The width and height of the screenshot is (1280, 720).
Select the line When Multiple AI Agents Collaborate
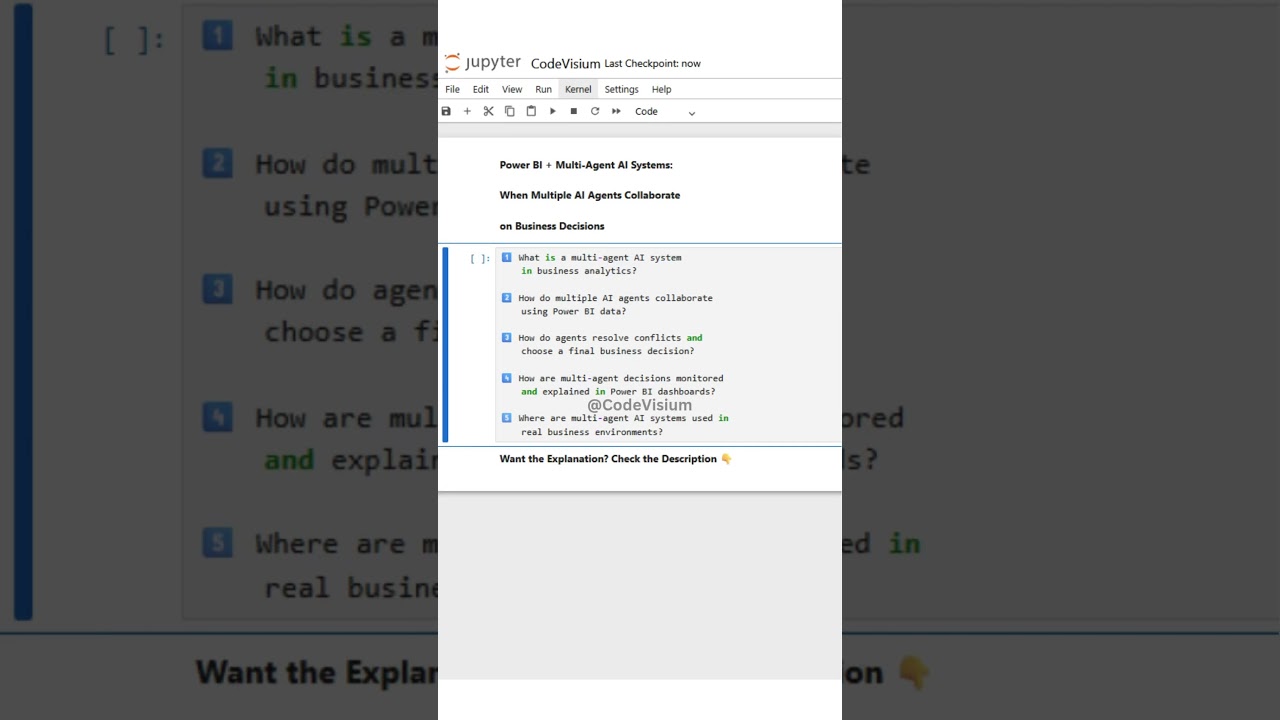click(x=590, y=195)
